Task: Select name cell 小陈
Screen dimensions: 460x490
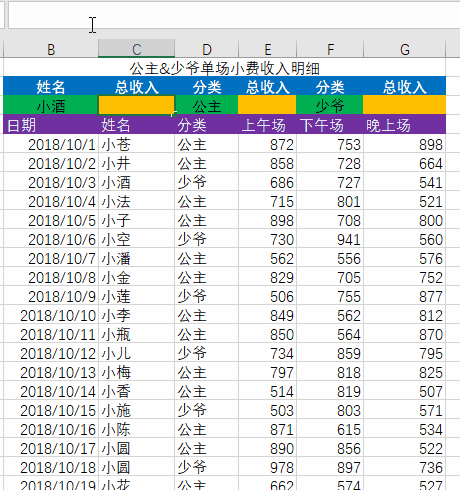Action: point(136,428)
